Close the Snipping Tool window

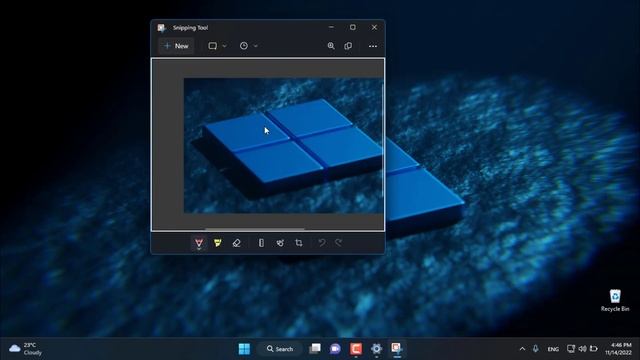tap(374, 27)
